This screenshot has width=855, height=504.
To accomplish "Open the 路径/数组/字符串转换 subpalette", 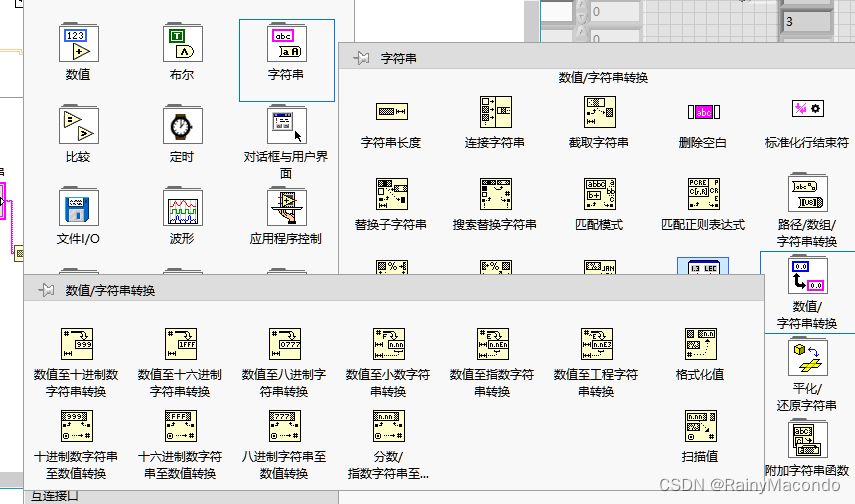I will pyautogui.click(x=808, y=193).
